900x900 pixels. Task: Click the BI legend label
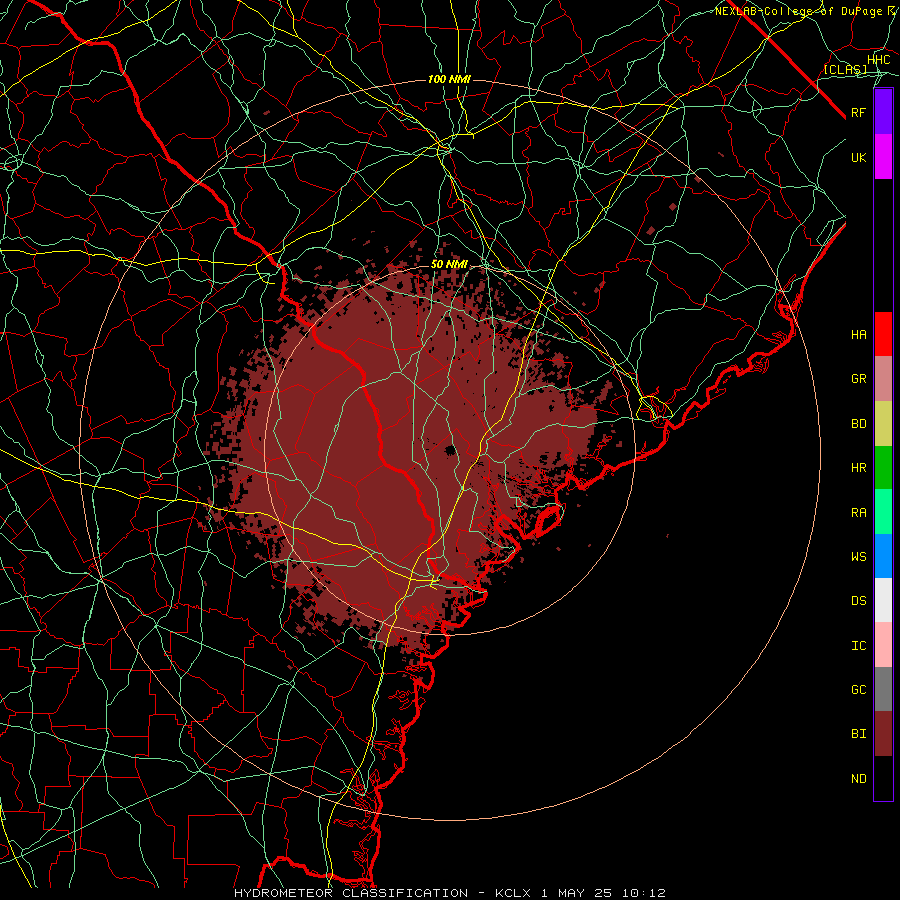(859, 734)
